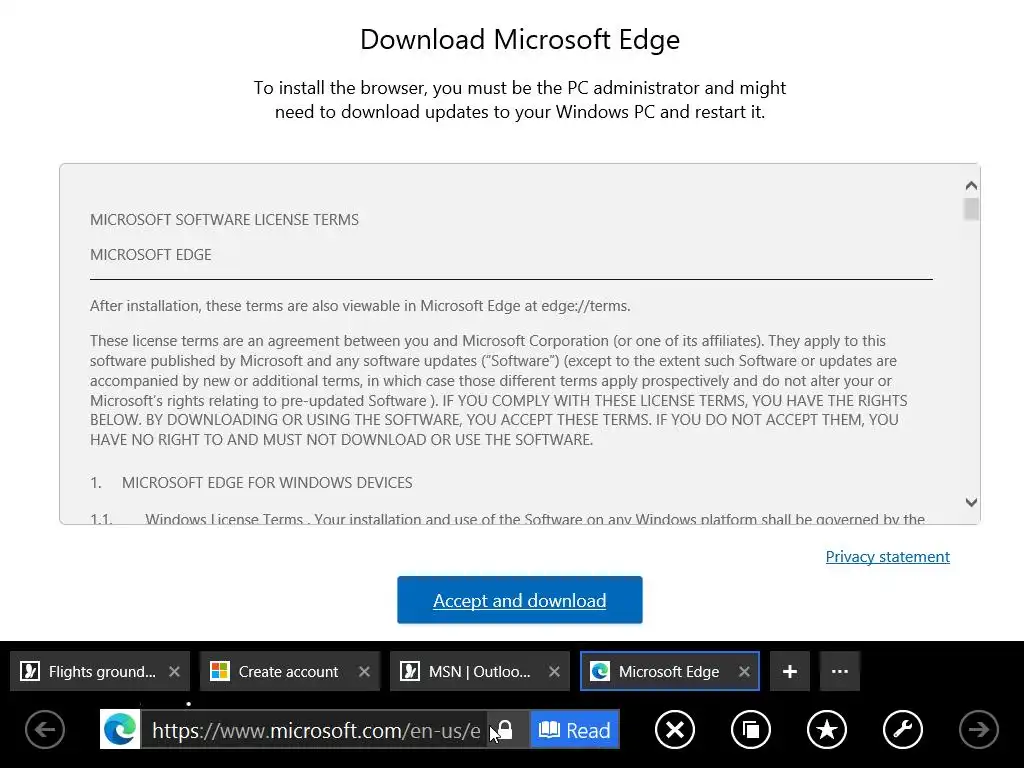Click Accept and download button
Image resolution: width=1024 pixels, height=768 pixels.
[x=520, y=600]
